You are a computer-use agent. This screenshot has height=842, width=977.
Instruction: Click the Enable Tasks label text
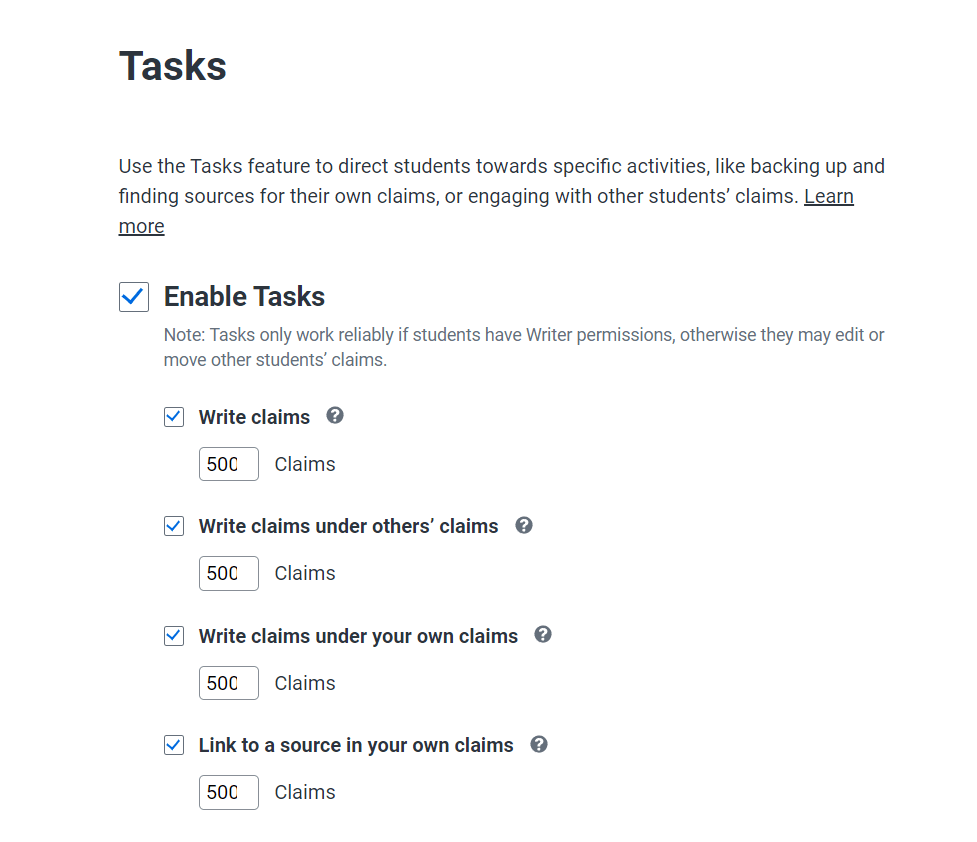[244, 297]
